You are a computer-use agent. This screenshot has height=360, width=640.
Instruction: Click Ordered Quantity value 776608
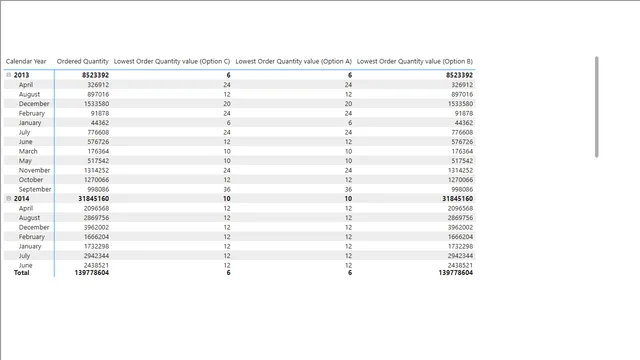click(x=98, y=132)
